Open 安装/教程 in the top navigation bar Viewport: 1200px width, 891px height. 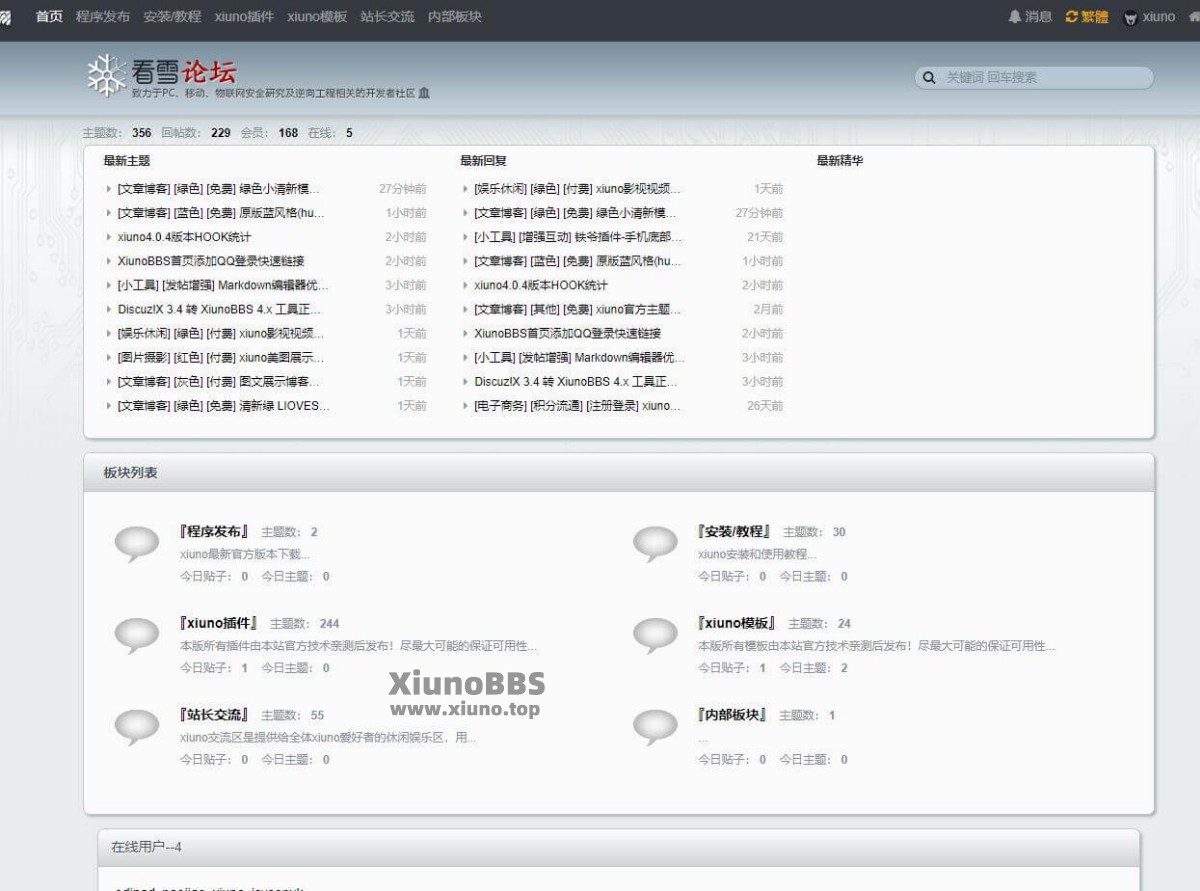(172, 17)
